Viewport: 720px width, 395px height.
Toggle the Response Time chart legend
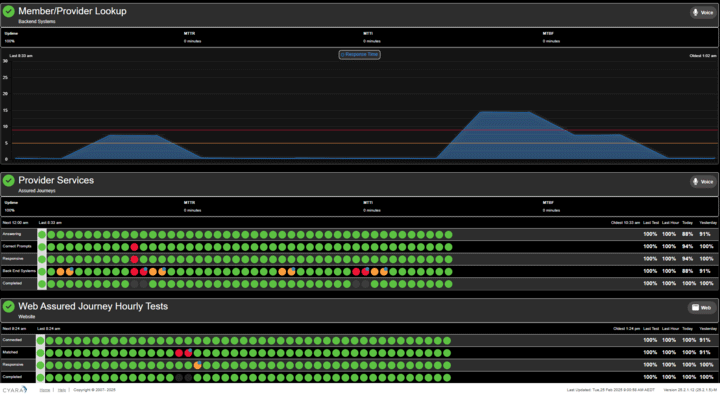coord(360,55)
